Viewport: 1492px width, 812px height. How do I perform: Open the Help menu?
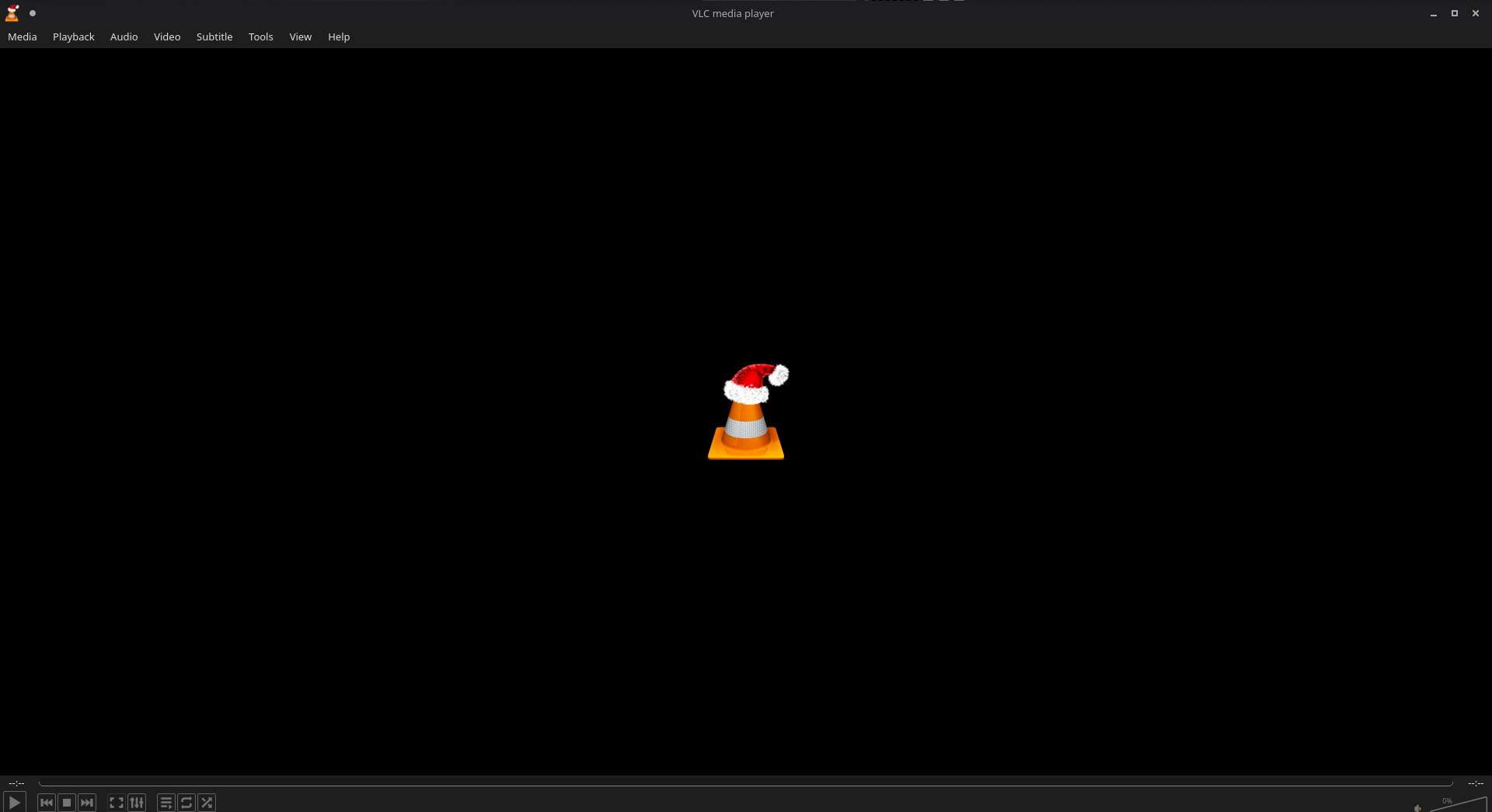(x=339, y=37)
